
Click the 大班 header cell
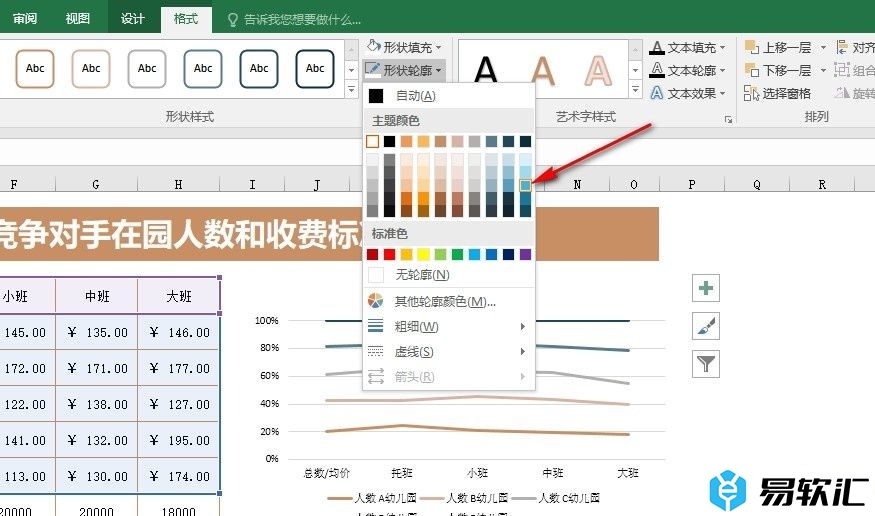click(x=179, y=296)
